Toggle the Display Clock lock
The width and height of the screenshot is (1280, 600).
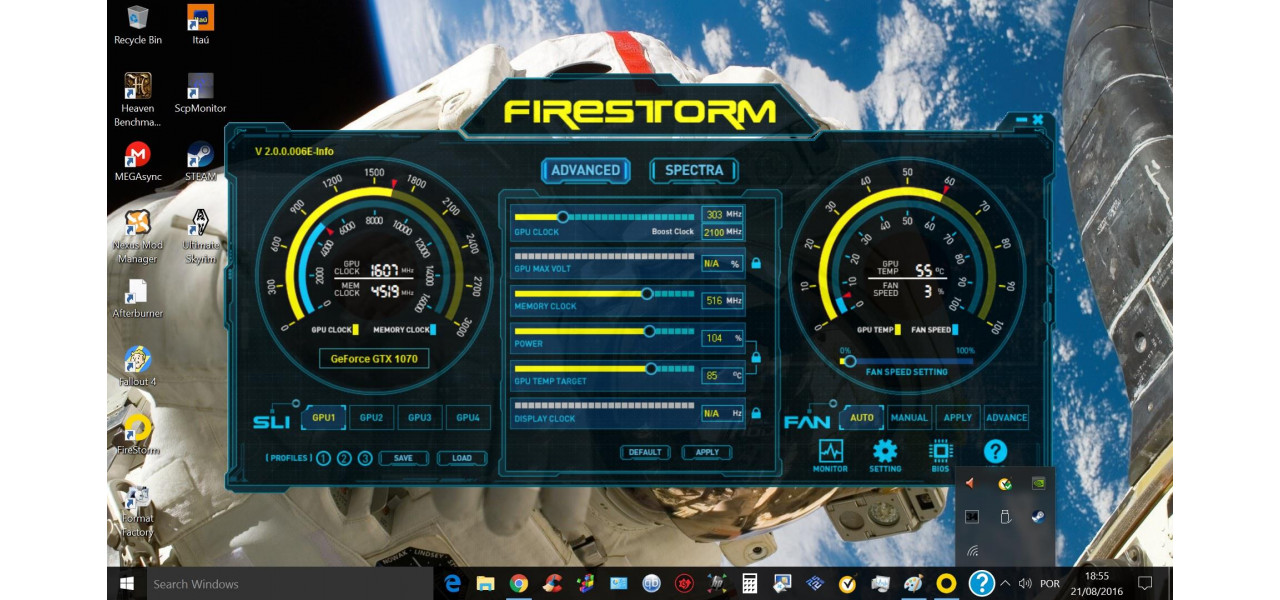756,413
